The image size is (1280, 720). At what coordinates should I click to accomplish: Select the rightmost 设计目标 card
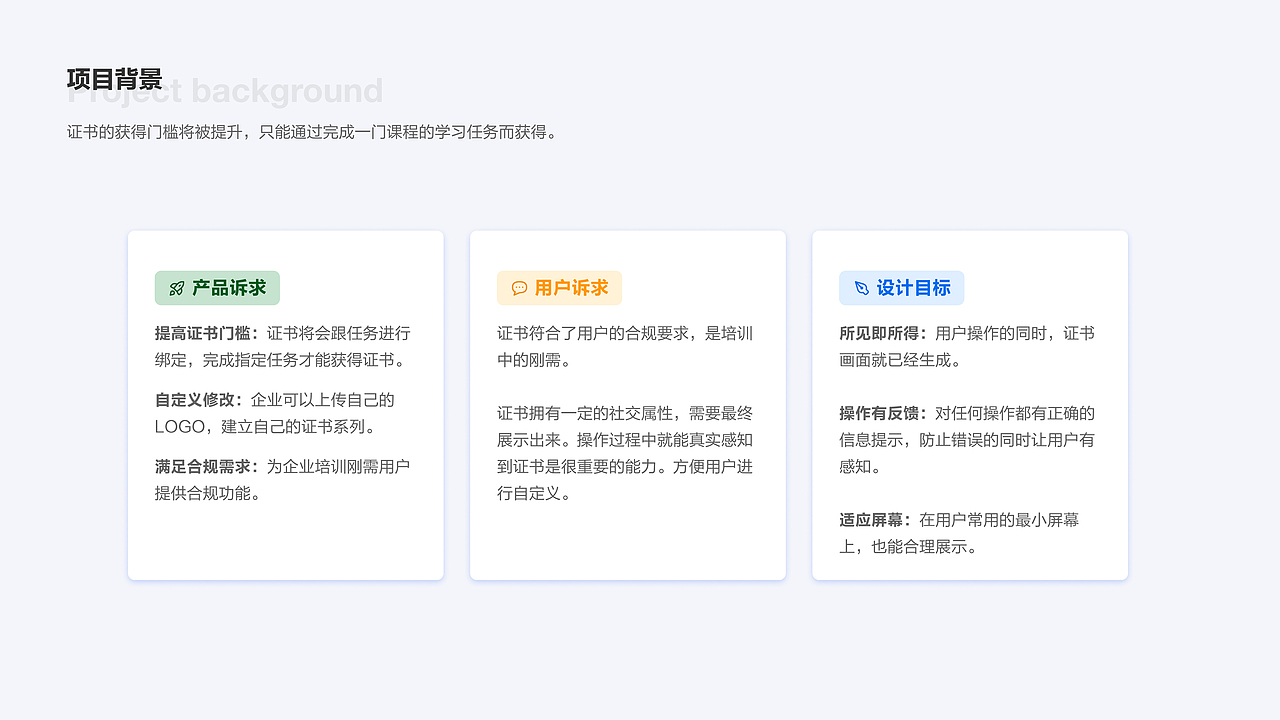pos(970,404)
